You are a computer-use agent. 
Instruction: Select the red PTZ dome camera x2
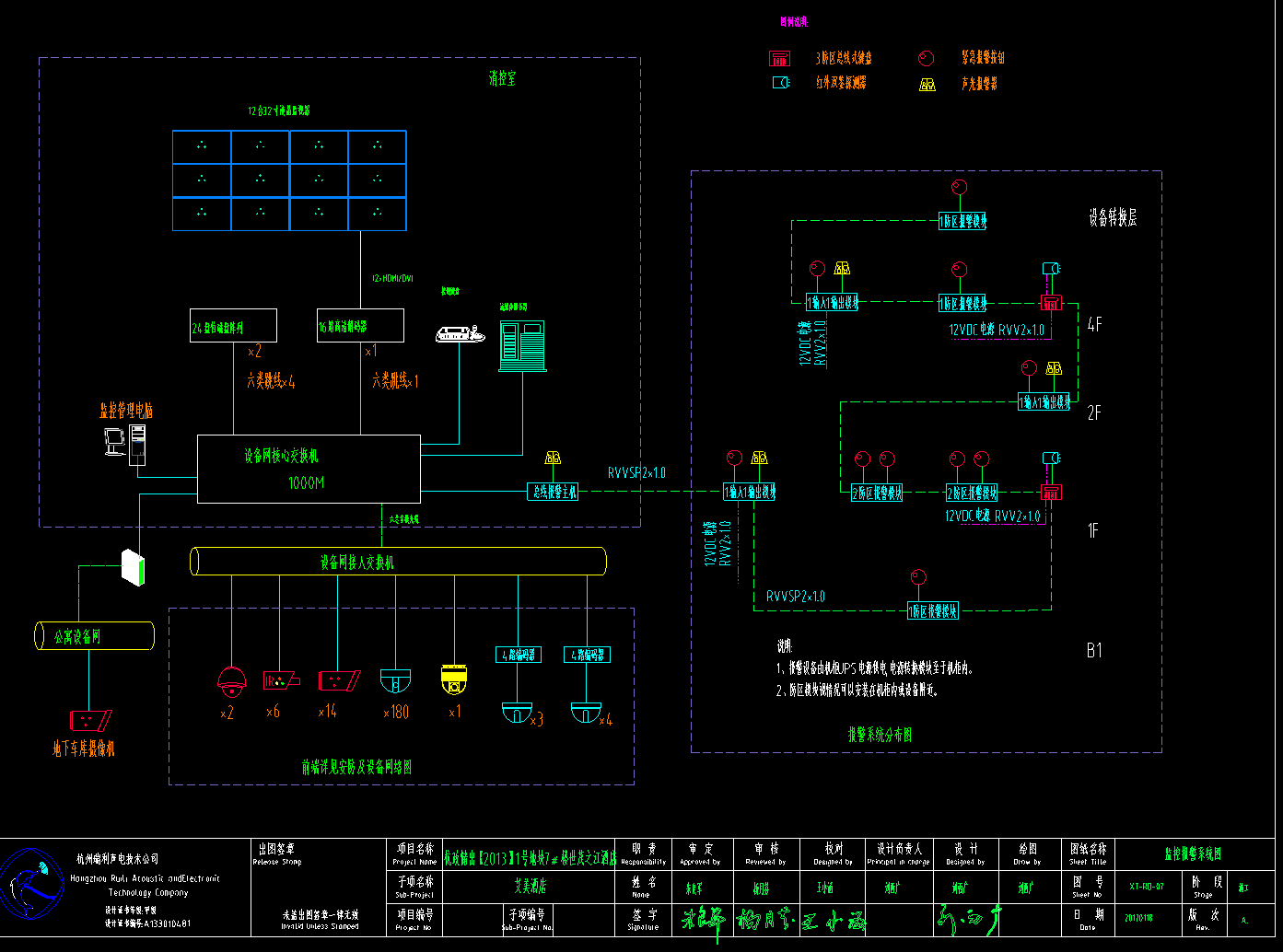tap(231, 681)
